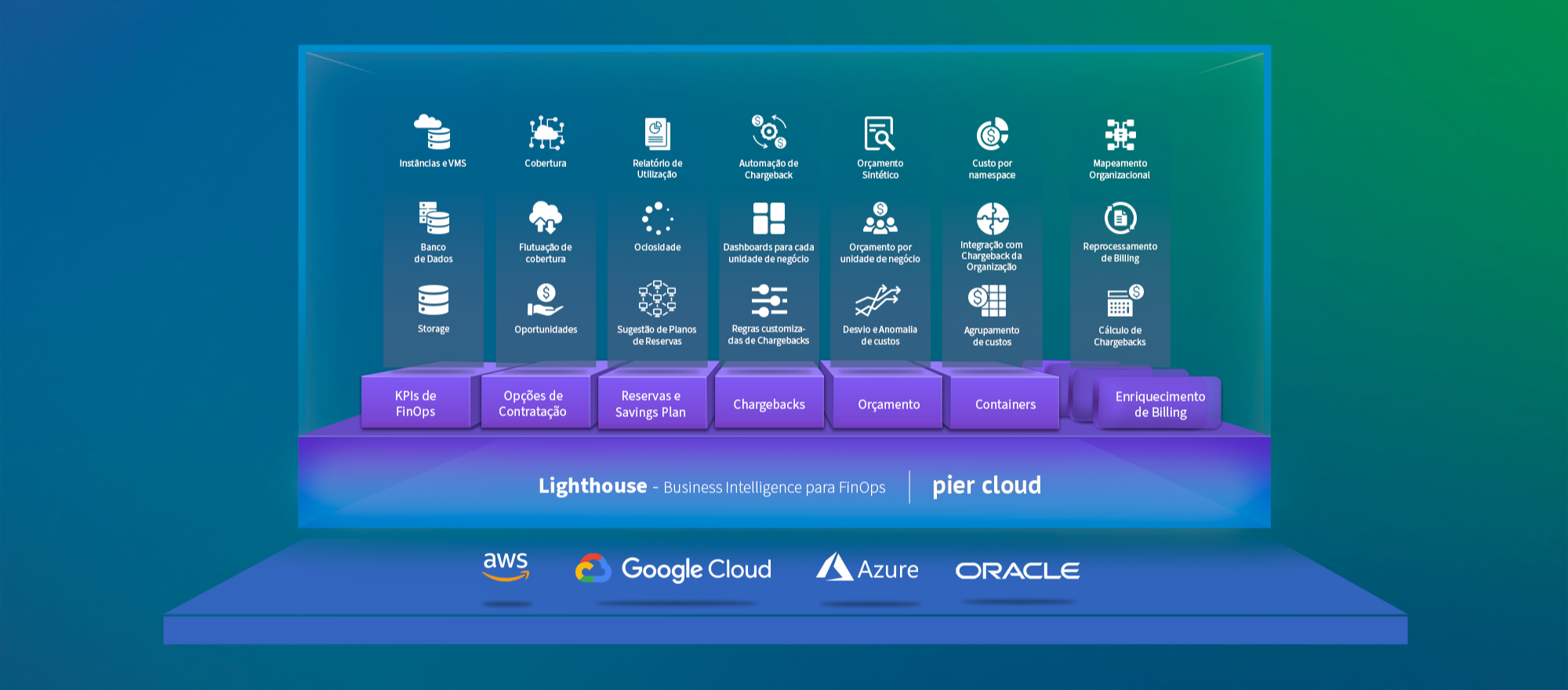Click the Agrupamento de custos grid icon
The image size is (1568, 690).
987,300
